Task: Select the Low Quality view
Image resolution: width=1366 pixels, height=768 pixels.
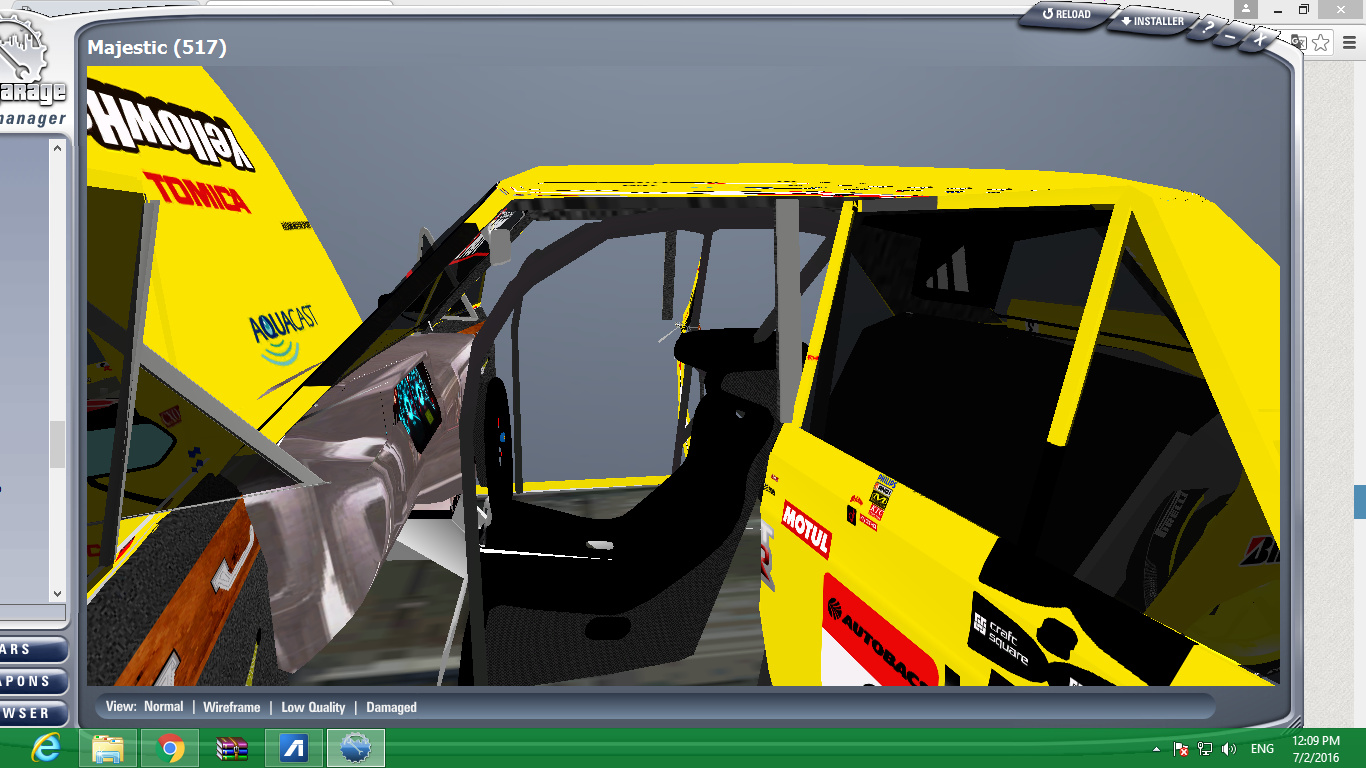Action: 313,707
